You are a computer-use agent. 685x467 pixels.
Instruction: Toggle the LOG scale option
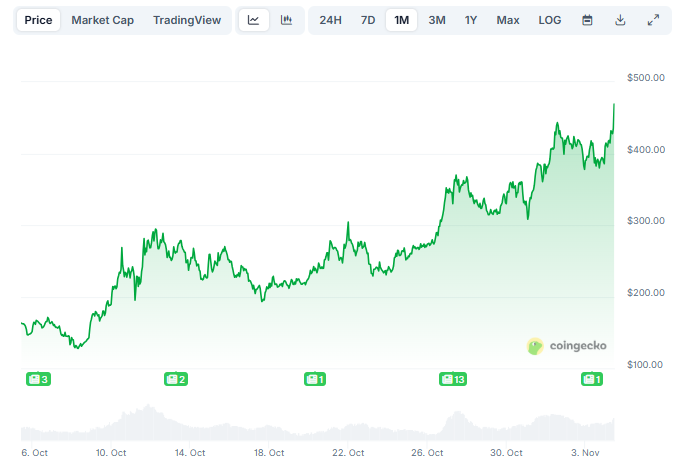[550, 20]
